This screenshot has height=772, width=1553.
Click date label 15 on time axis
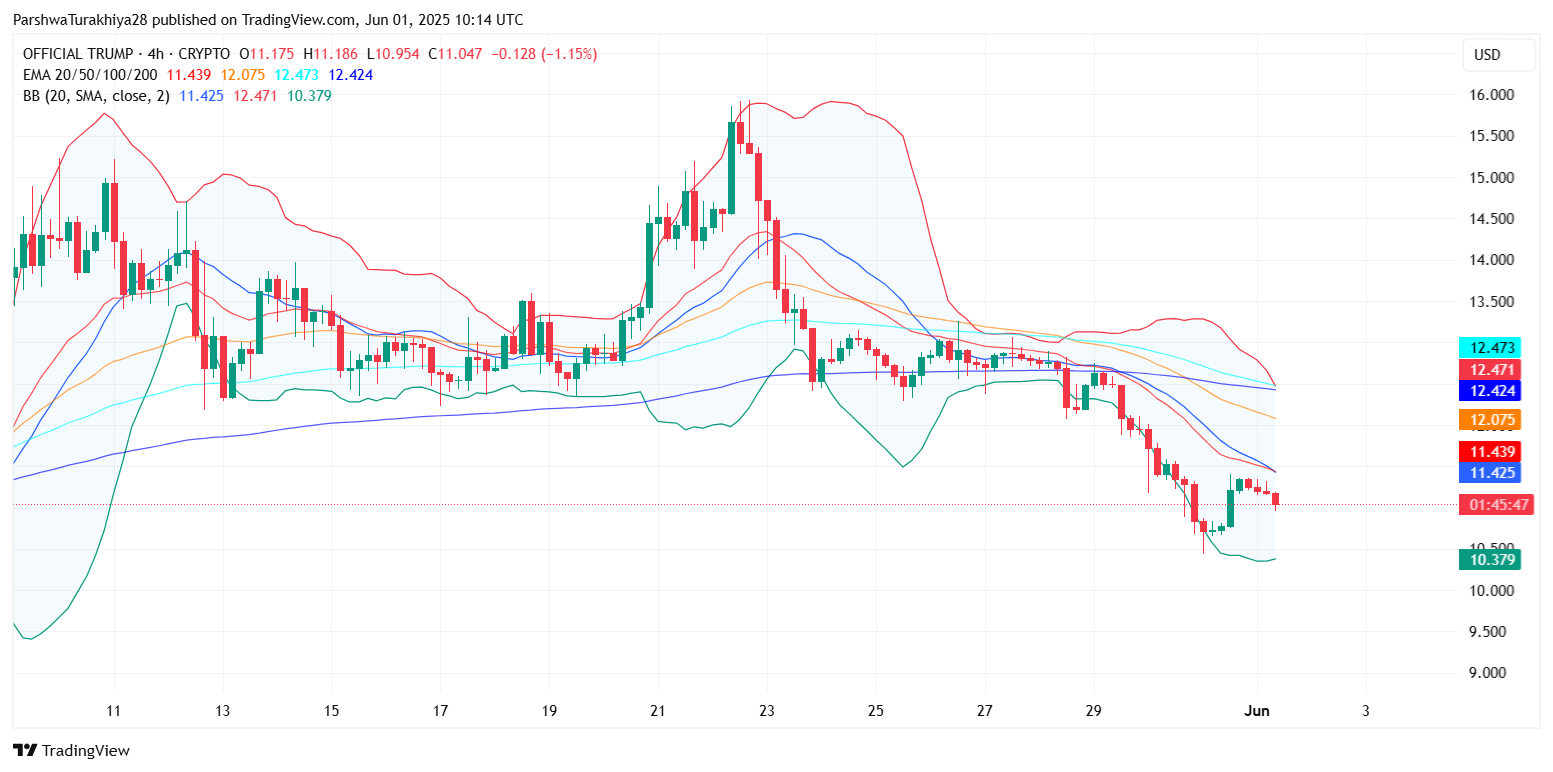[x=331, y=710]
